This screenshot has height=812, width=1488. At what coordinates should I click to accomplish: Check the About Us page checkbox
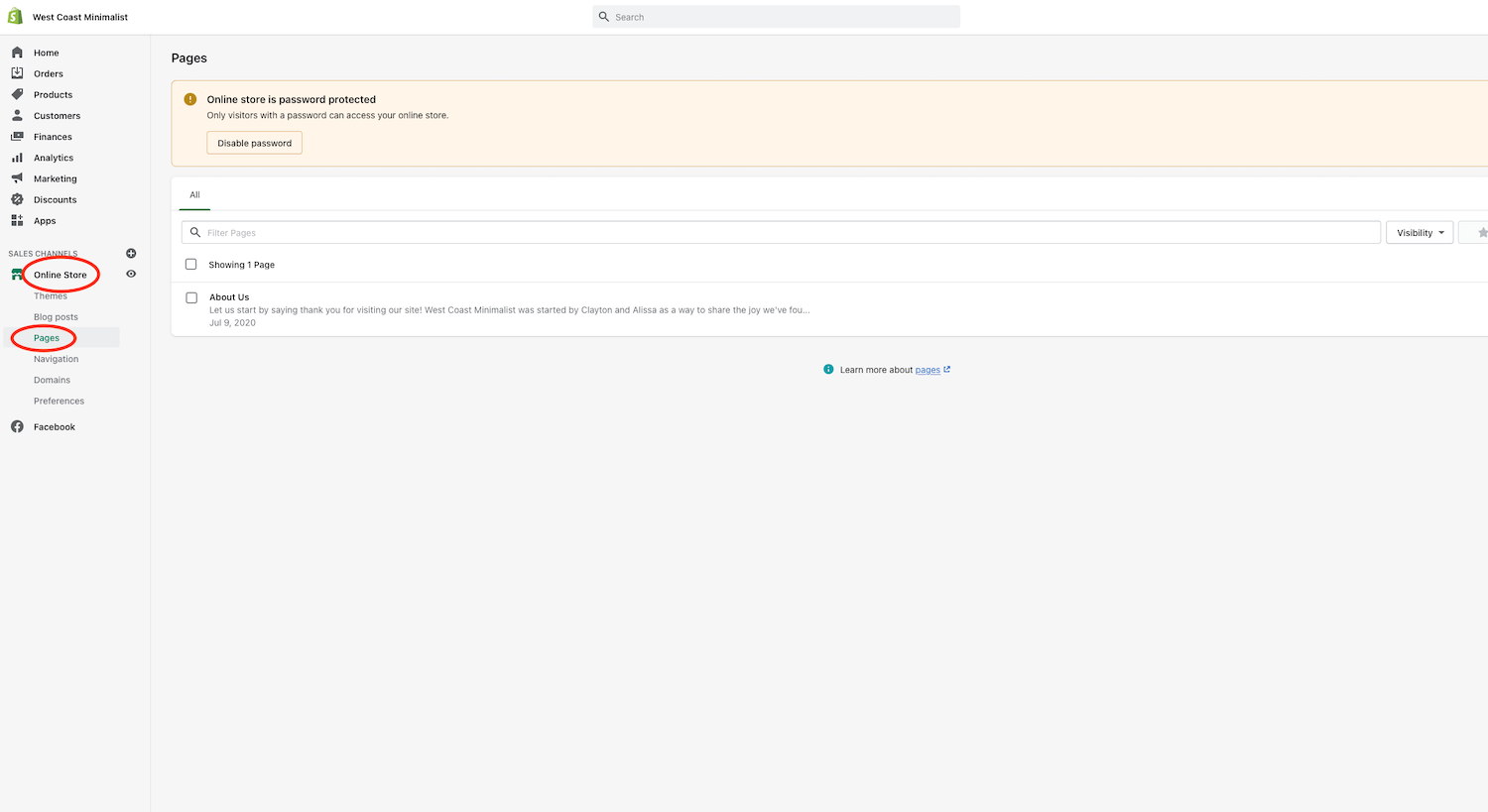tap(191, 297)
